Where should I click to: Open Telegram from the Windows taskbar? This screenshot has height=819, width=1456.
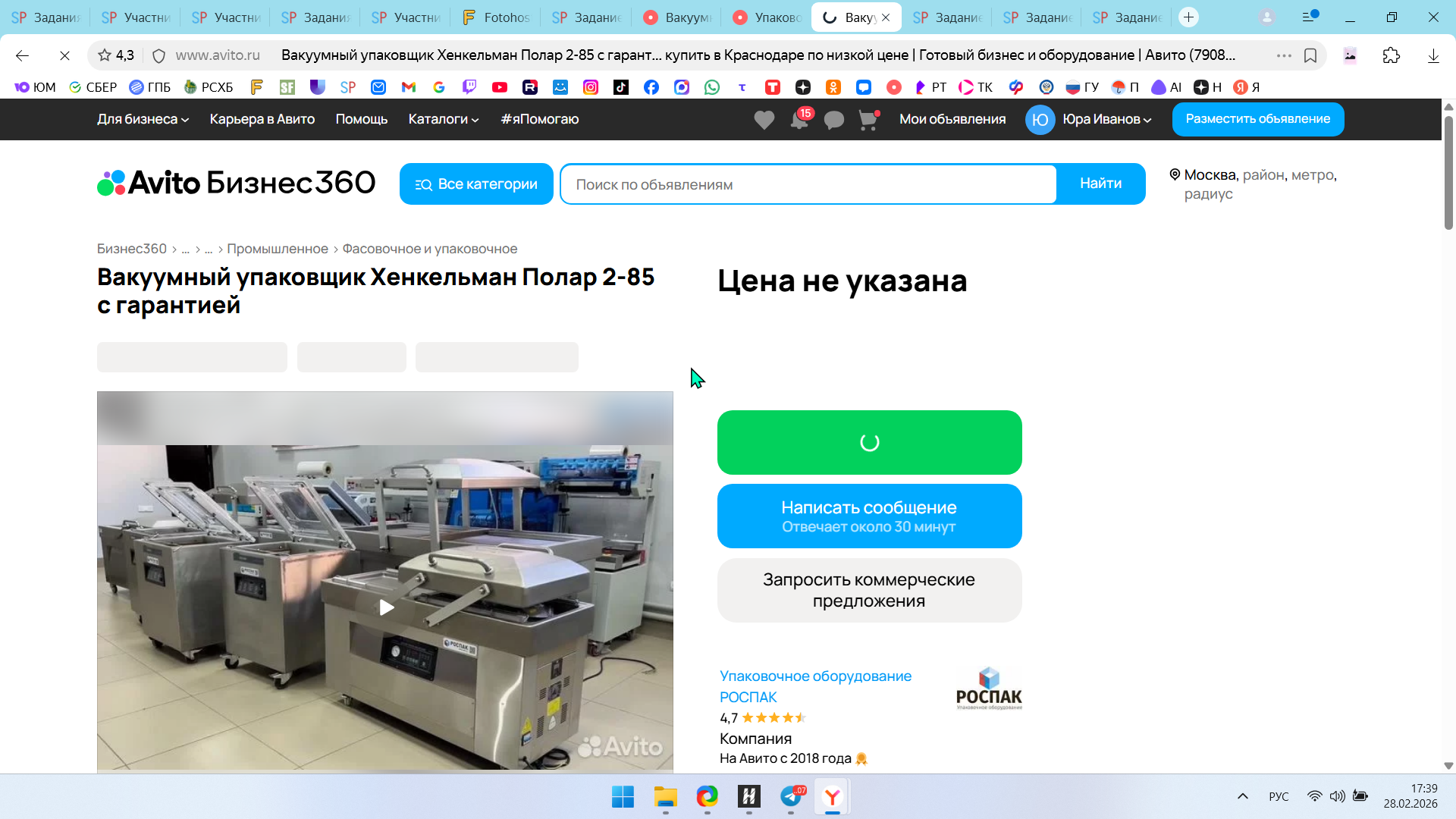(x=791, y=797)
